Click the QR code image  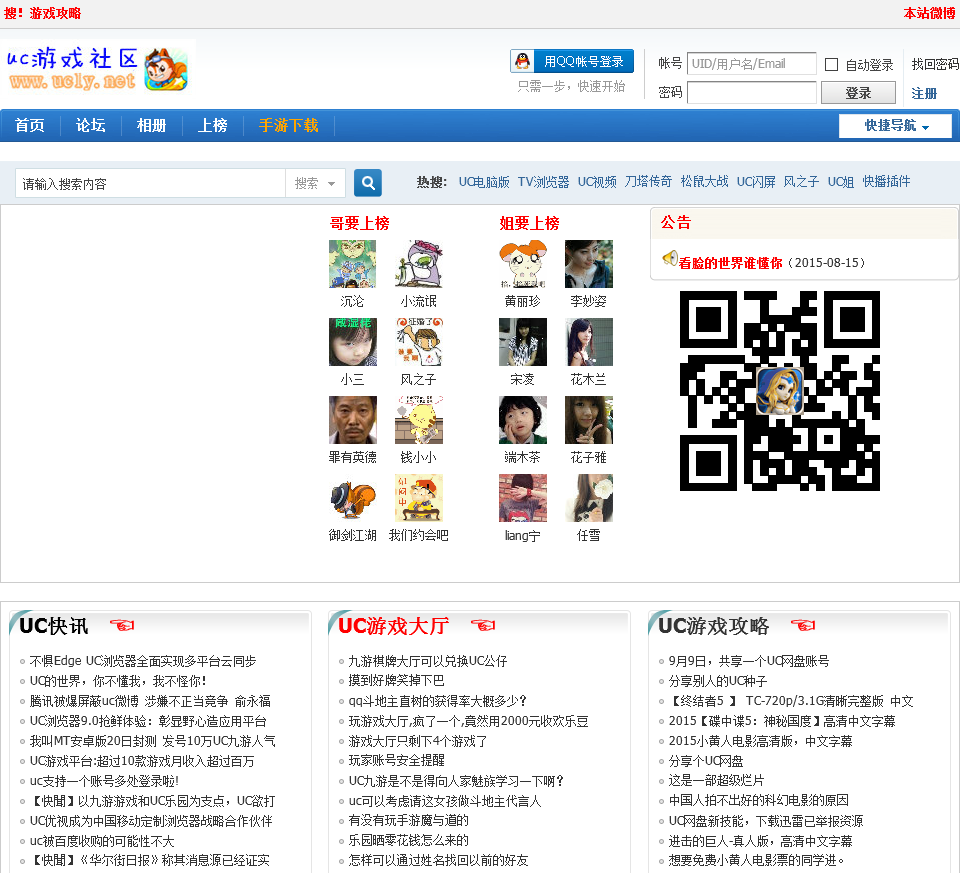780,391
